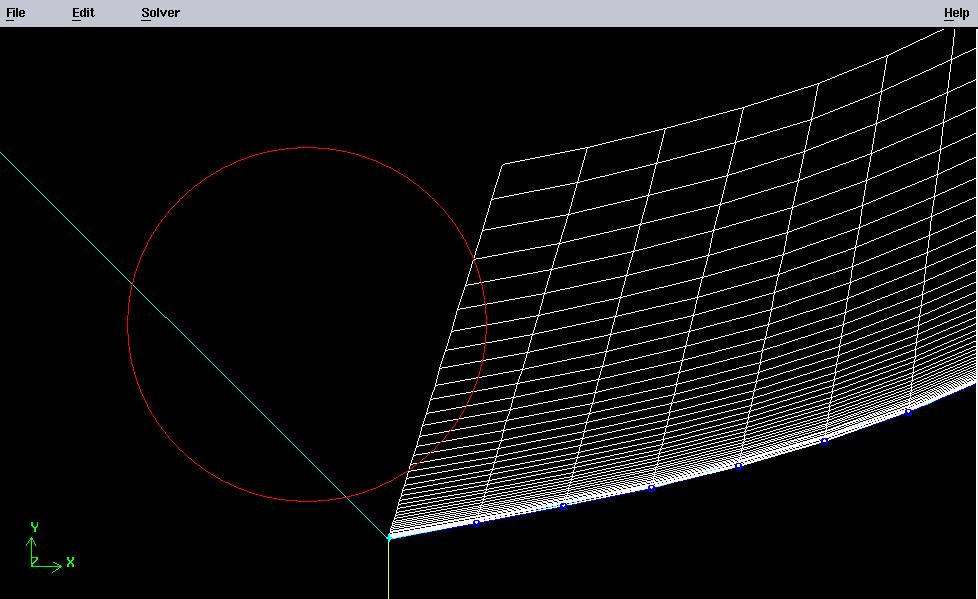Select the rightmost blue control point
Image resolution: width=978 pixels, height=599 pixels.
click(x=908, y=412)
